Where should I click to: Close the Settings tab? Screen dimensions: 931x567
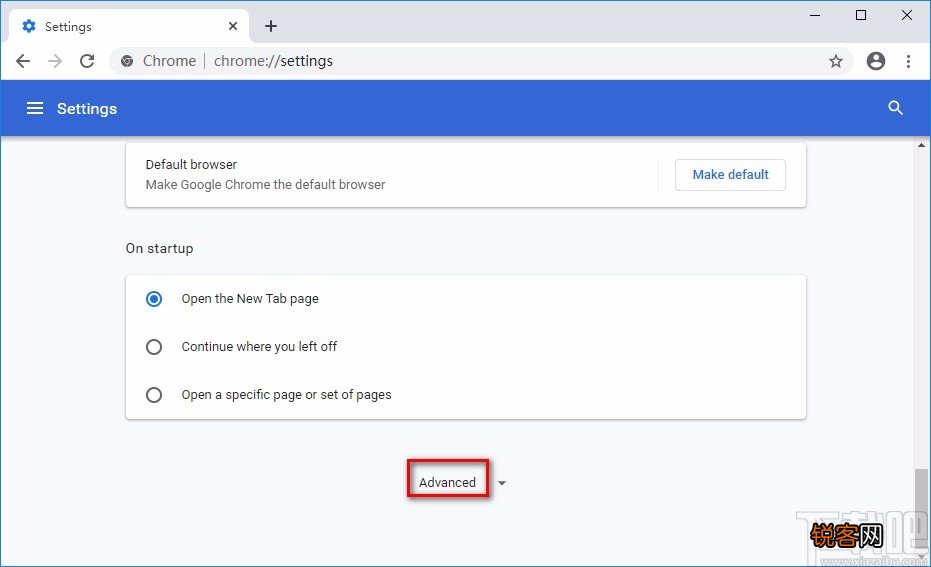point(233,26)
